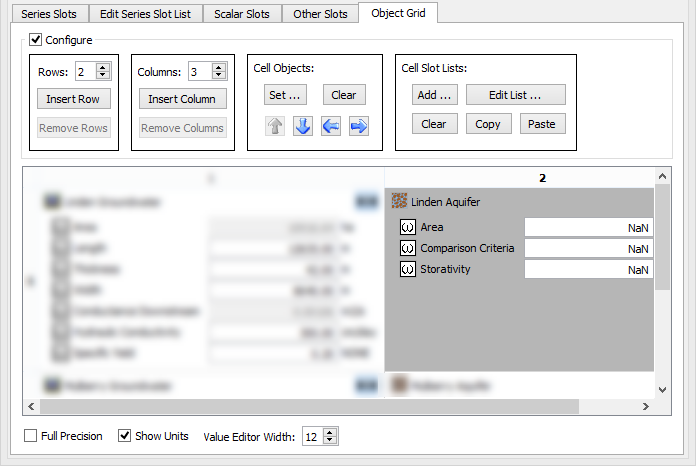Click the Area slot icon
The height and width of the screenshot is (466, 696).
click(x=408, y=227)
